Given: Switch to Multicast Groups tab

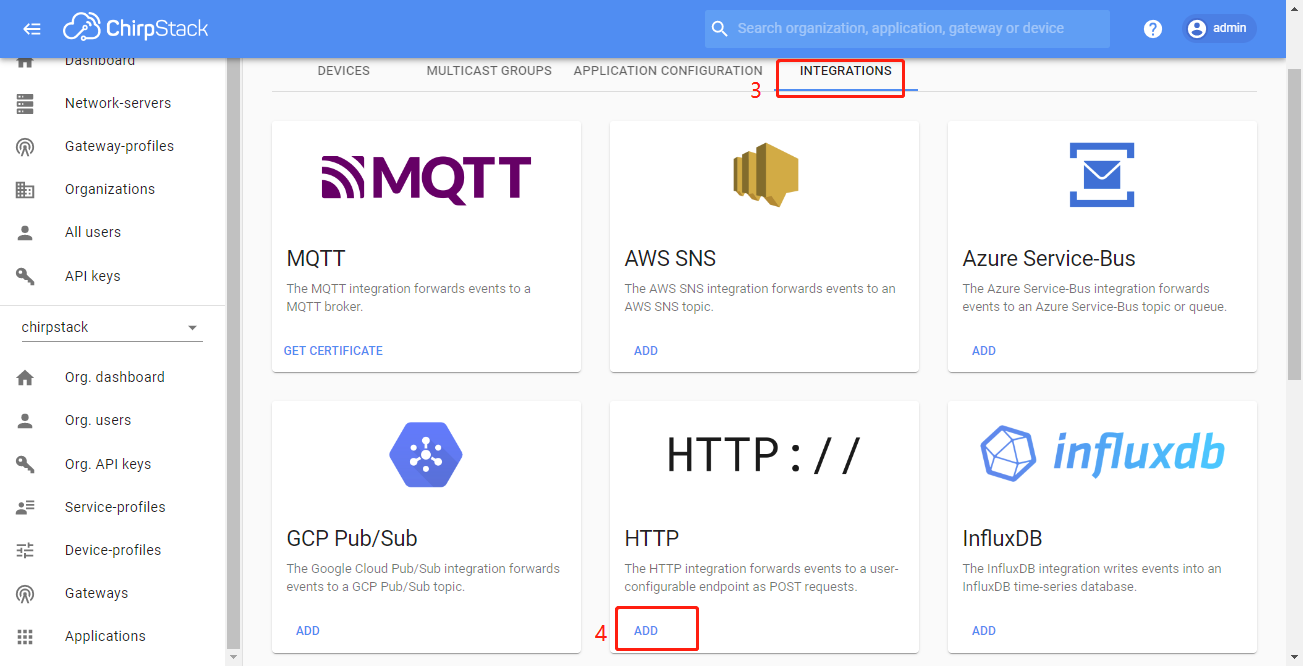Looking at the screenshot, I should tap(489, 71).
